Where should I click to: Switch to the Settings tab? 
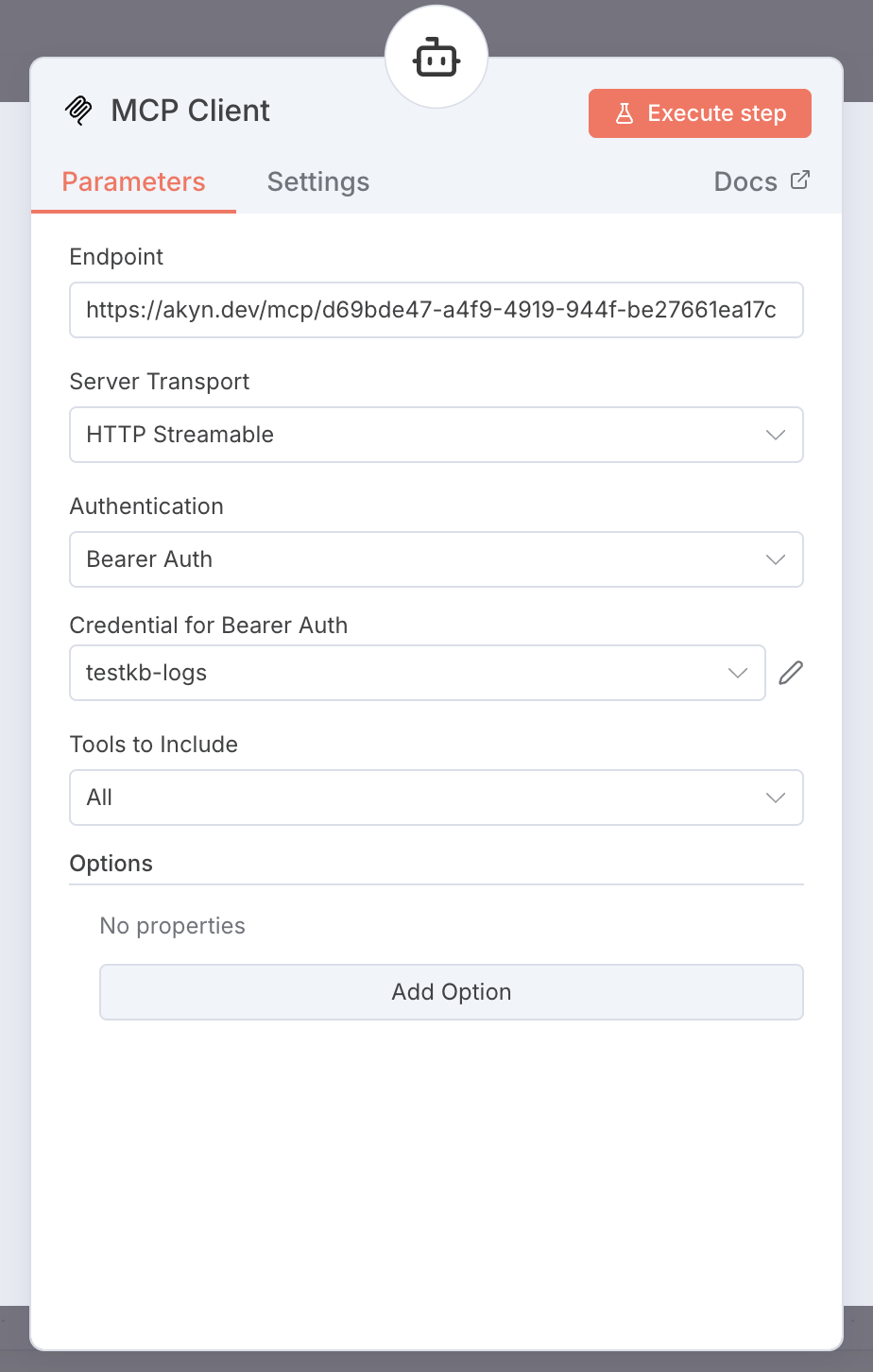click(x=317, y=181)
